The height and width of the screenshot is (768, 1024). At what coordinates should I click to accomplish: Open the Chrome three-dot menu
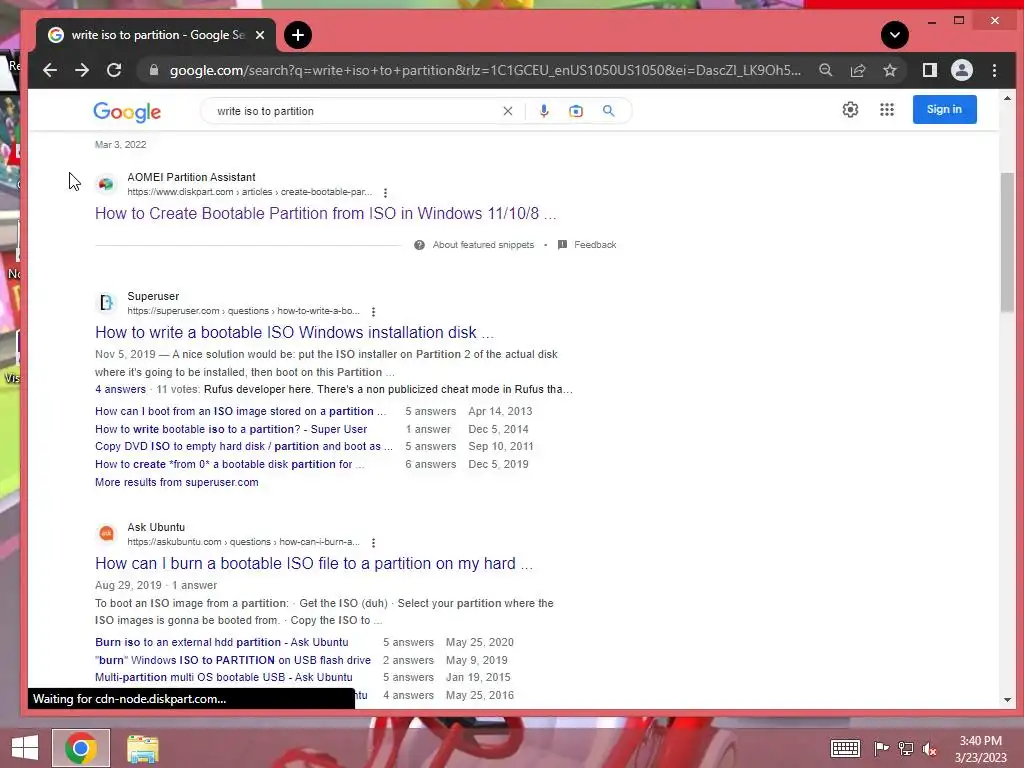pos(994,71)
